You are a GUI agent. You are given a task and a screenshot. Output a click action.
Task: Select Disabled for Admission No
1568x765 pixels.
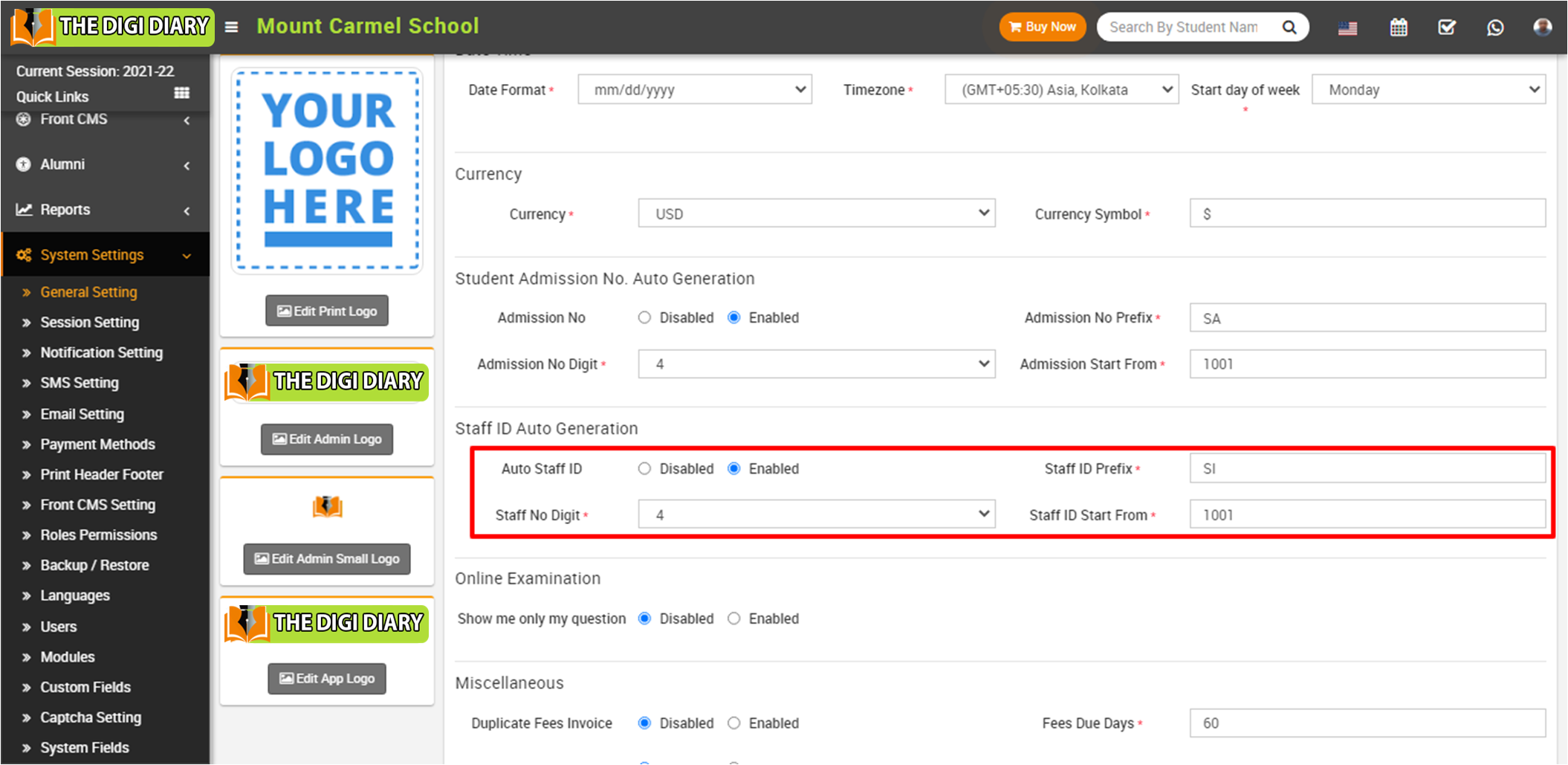click(644, 317)
